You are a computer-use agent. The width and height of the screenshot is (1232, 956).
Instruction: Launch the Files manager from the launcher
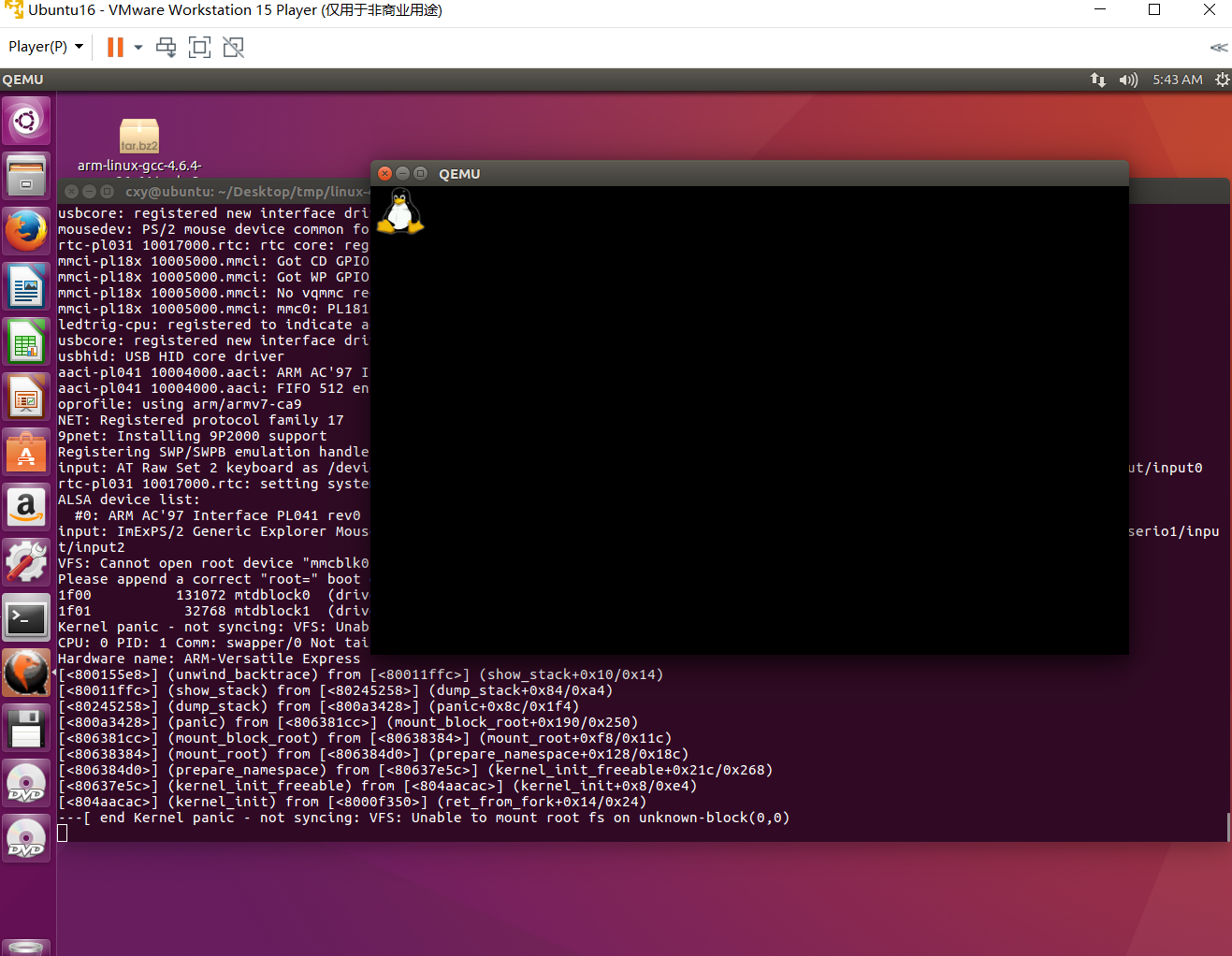click(x=26, y=175)
